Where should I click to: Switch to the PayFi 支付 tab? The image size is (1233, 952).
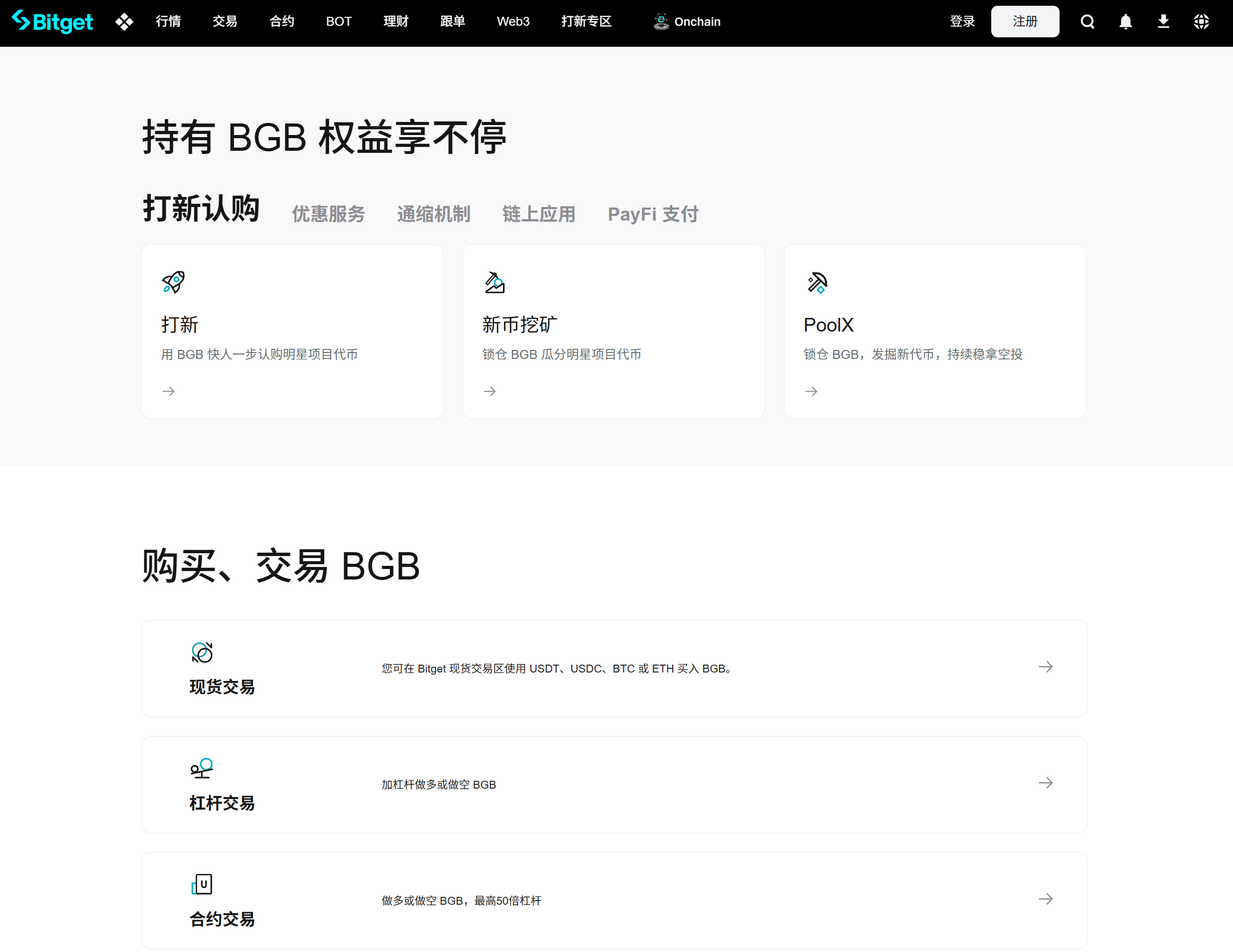click(653, 214)
